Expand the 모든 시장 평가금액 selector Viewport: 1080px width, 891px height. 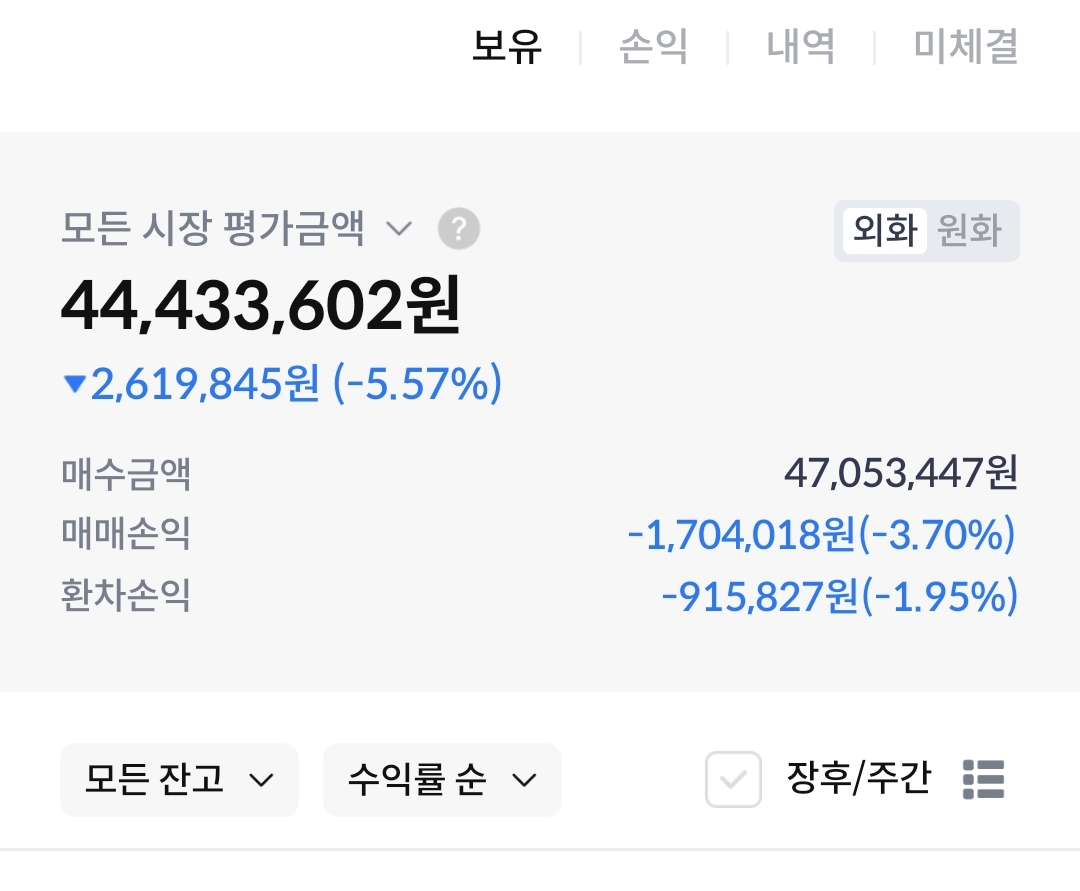pos(212,230)
